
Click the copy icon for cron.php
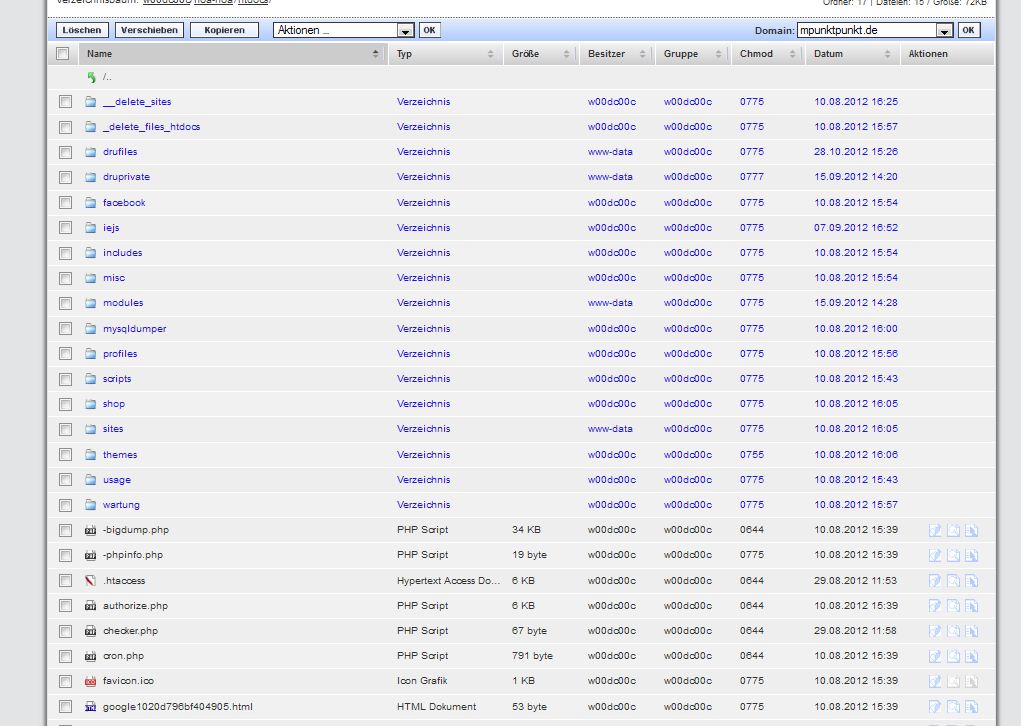point(970,656)
